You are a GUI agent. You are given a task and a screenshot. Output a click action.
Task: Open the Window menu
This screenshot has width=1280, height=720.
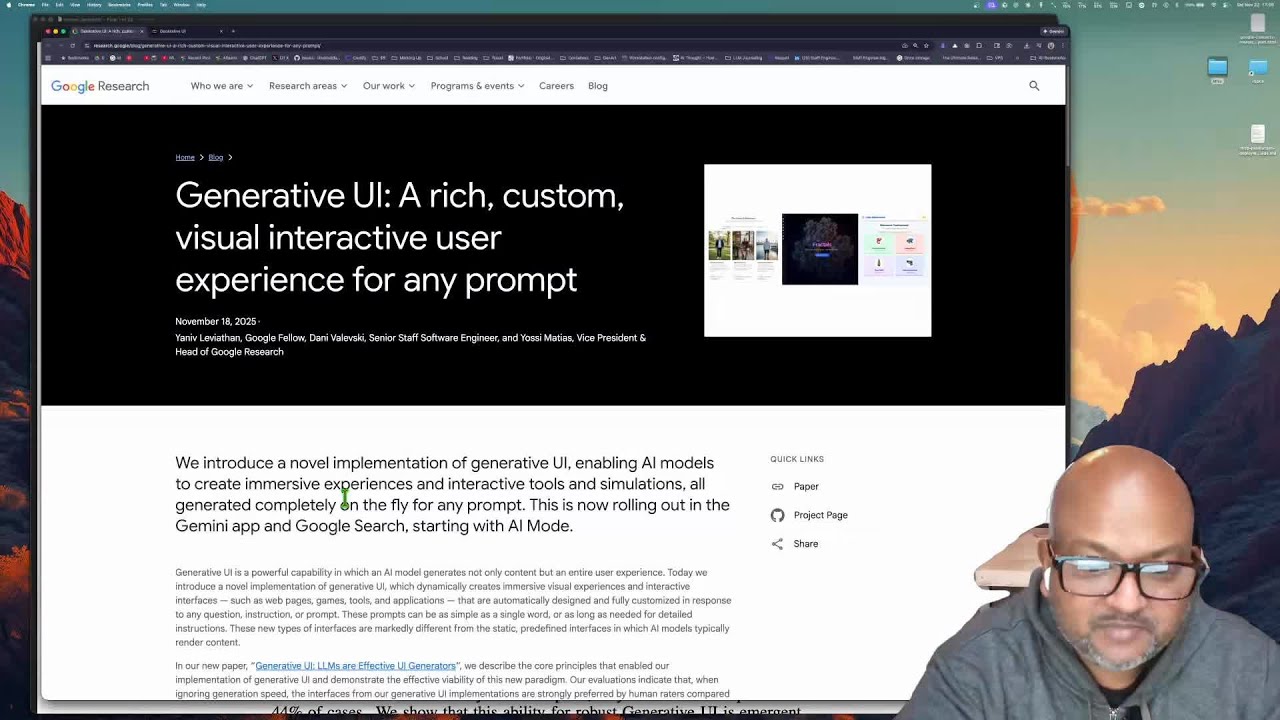point(181,5)
